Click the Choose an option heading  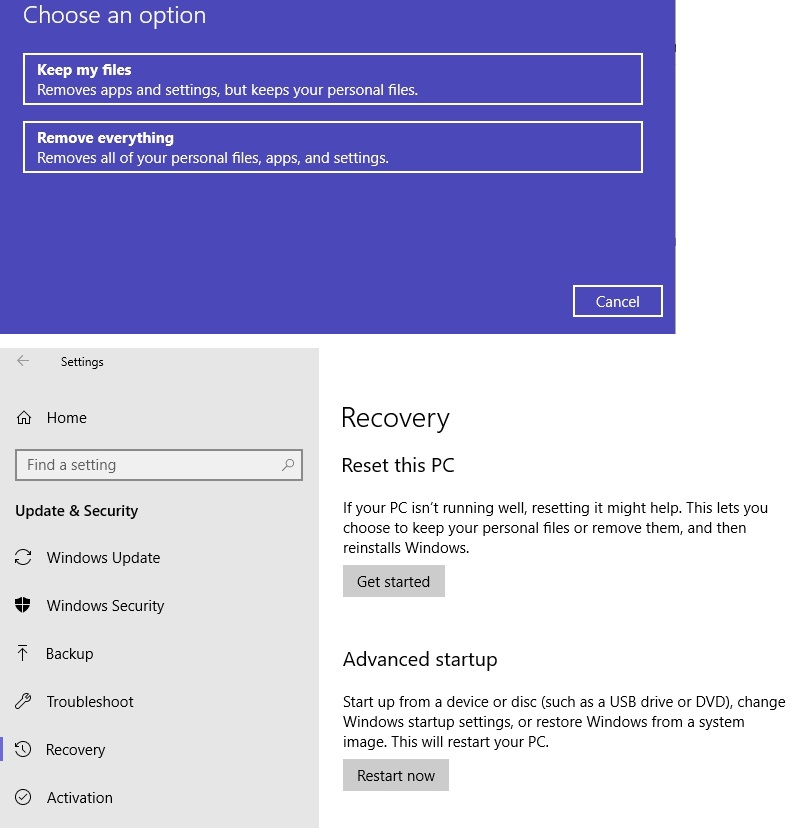(115, 15)
